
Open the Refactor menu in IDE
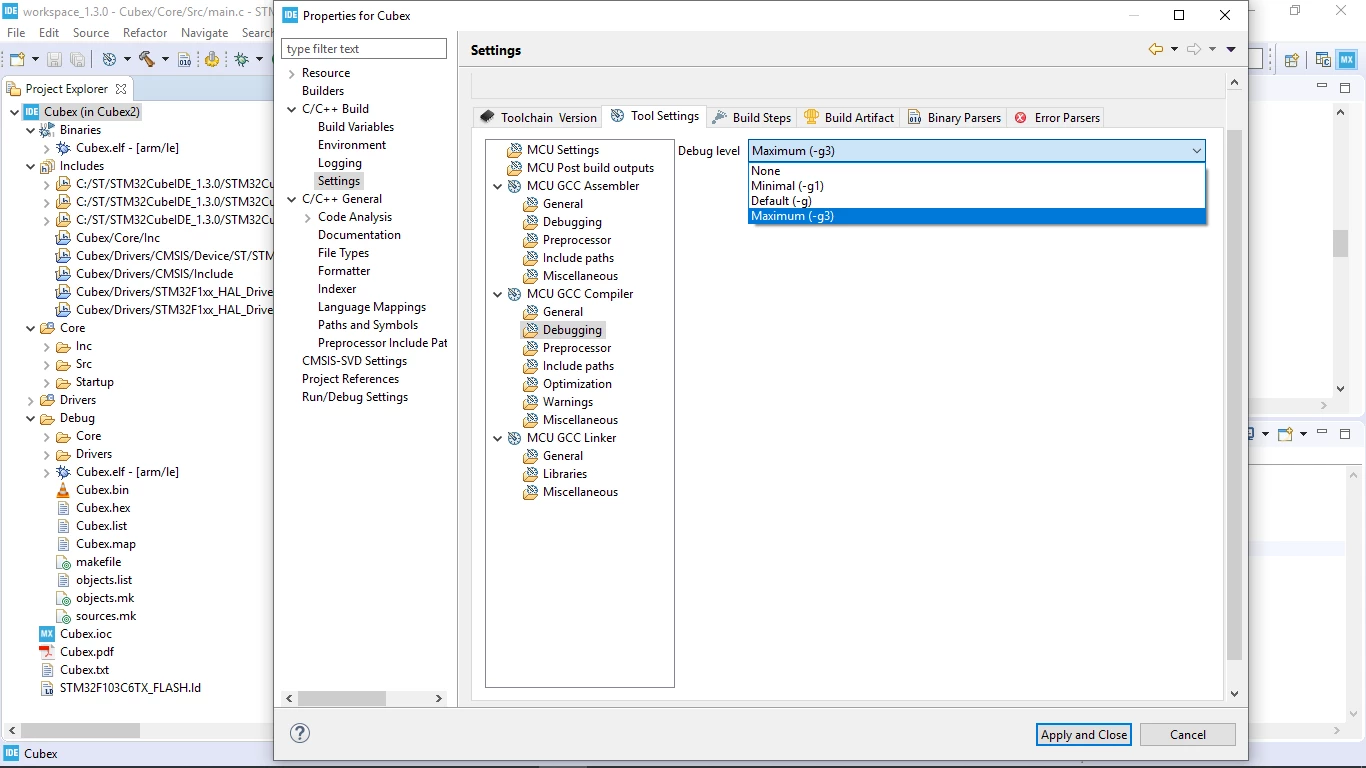[145, 33]
